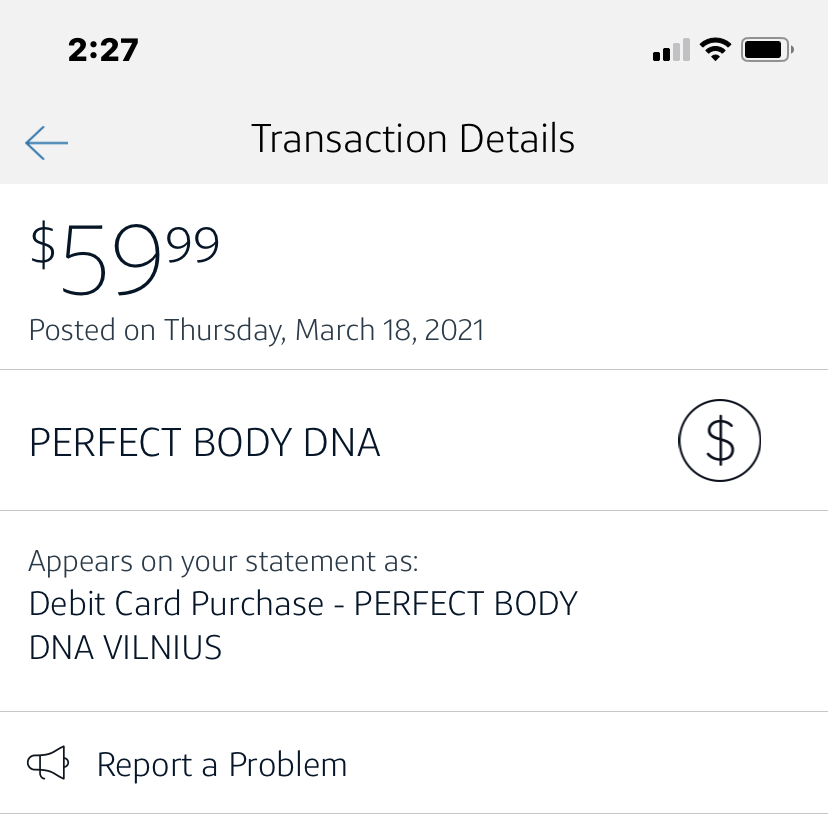Viewport: 828px width, 814px height.
Task: Tap the megaphone icon
Action: coord(48,765)
